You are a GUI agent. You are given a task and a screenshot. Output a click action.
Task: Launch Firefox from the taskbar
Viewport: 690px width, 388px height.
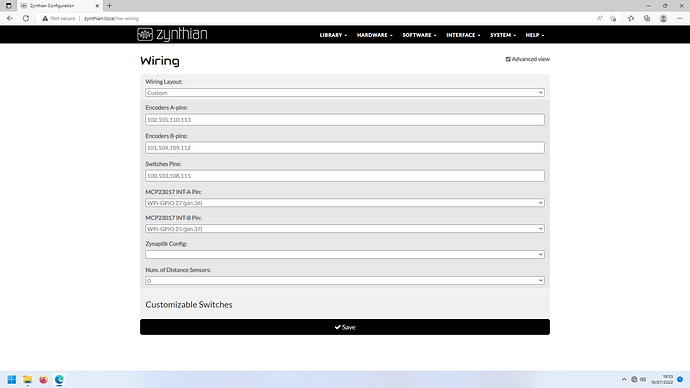(x=43, y=379)
